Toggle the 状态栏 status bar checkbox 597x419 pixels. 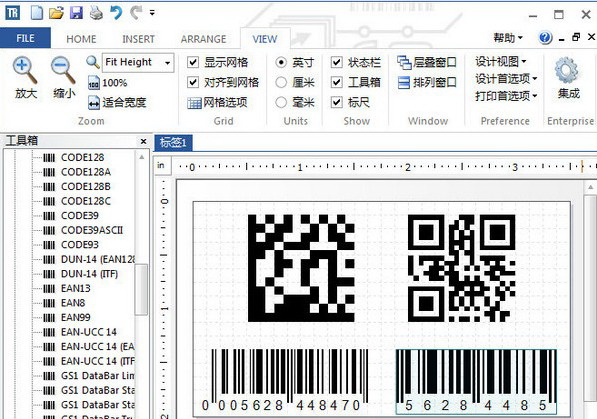[337, 62]
